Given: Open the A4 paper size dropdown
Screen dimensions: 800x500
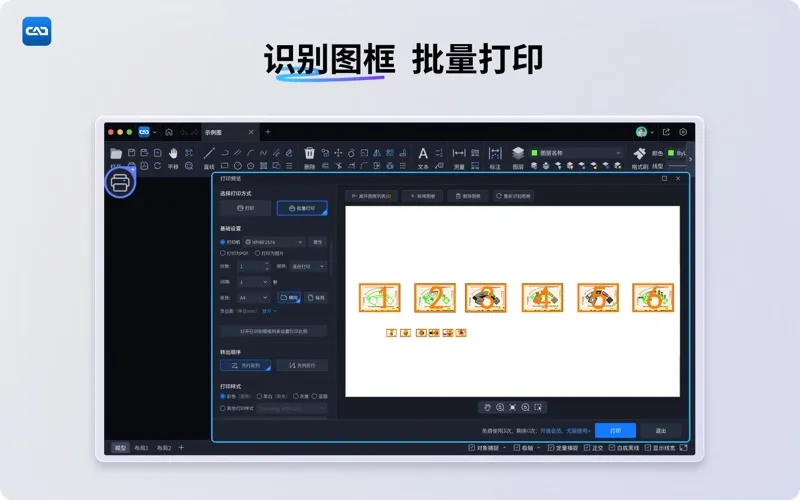Looking at the screenshot, I should coord(253,297).
